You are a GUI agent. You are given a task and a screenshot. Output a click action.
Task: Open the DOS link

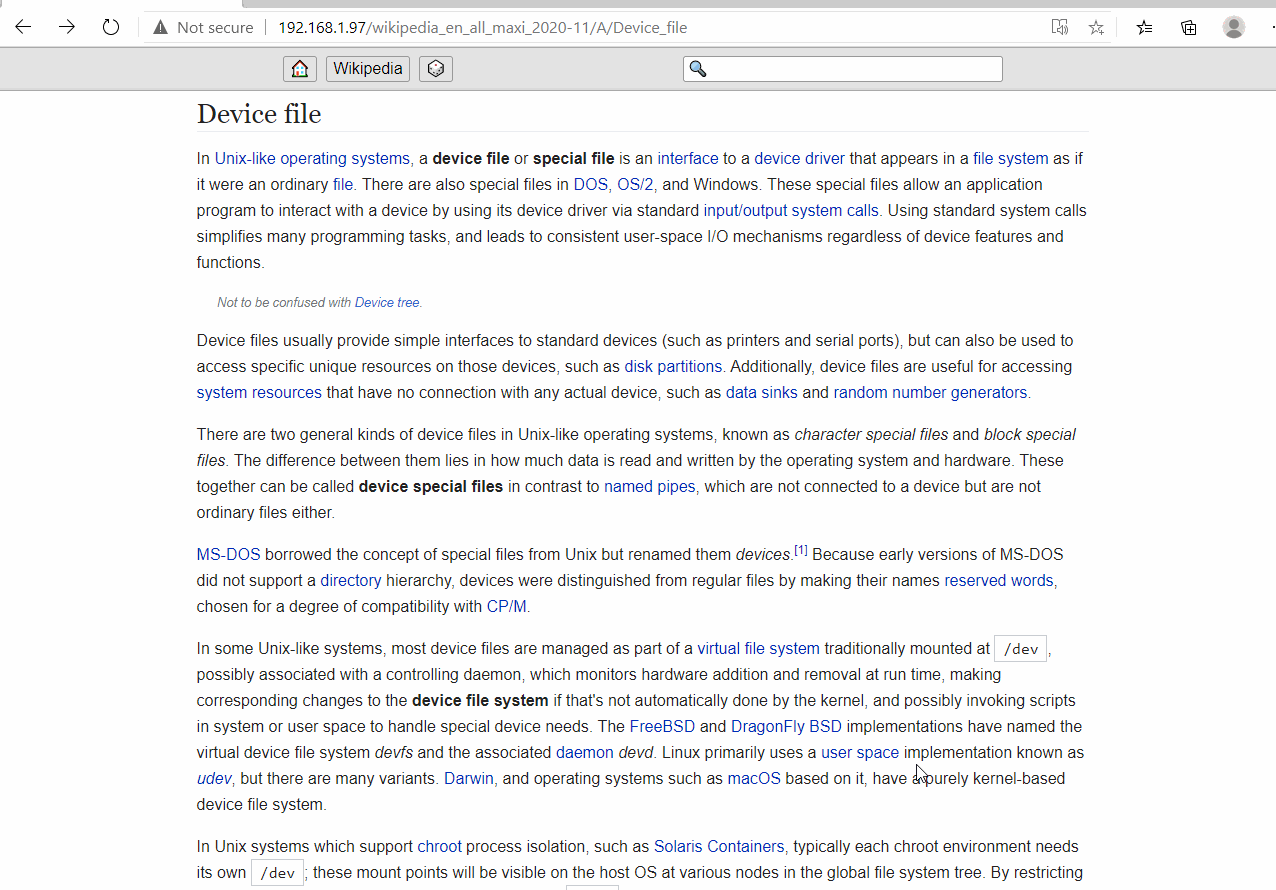click(590, 184)
